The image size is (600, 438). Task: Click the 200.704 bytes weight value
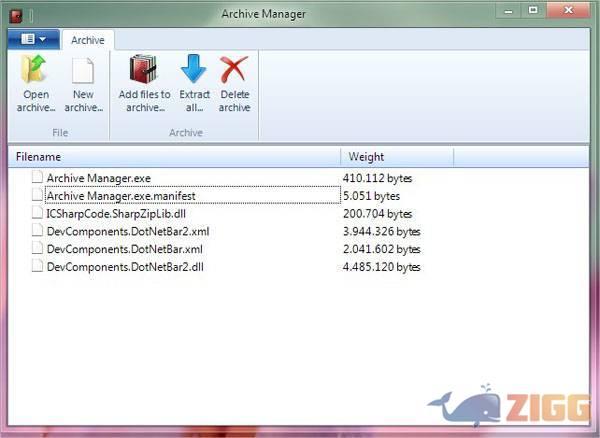(377, 213)
